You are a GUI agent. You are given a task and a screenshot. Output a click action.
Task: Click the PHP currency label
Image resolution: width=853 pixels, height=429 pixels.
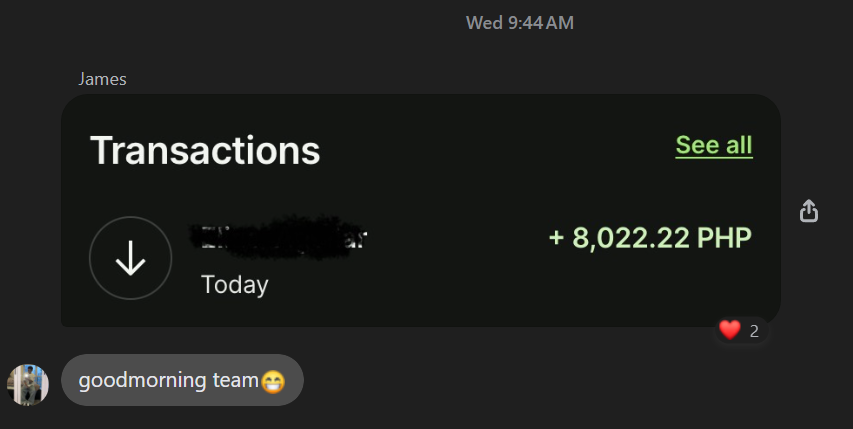tap(724, 238)
